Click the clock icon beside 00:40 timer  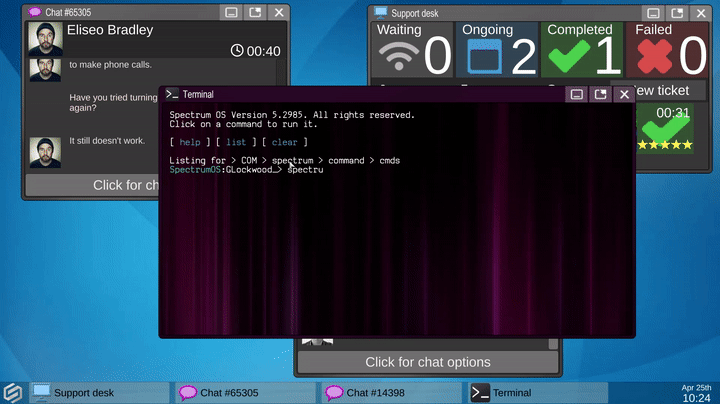pyautogui.click(x=237, y=51)
